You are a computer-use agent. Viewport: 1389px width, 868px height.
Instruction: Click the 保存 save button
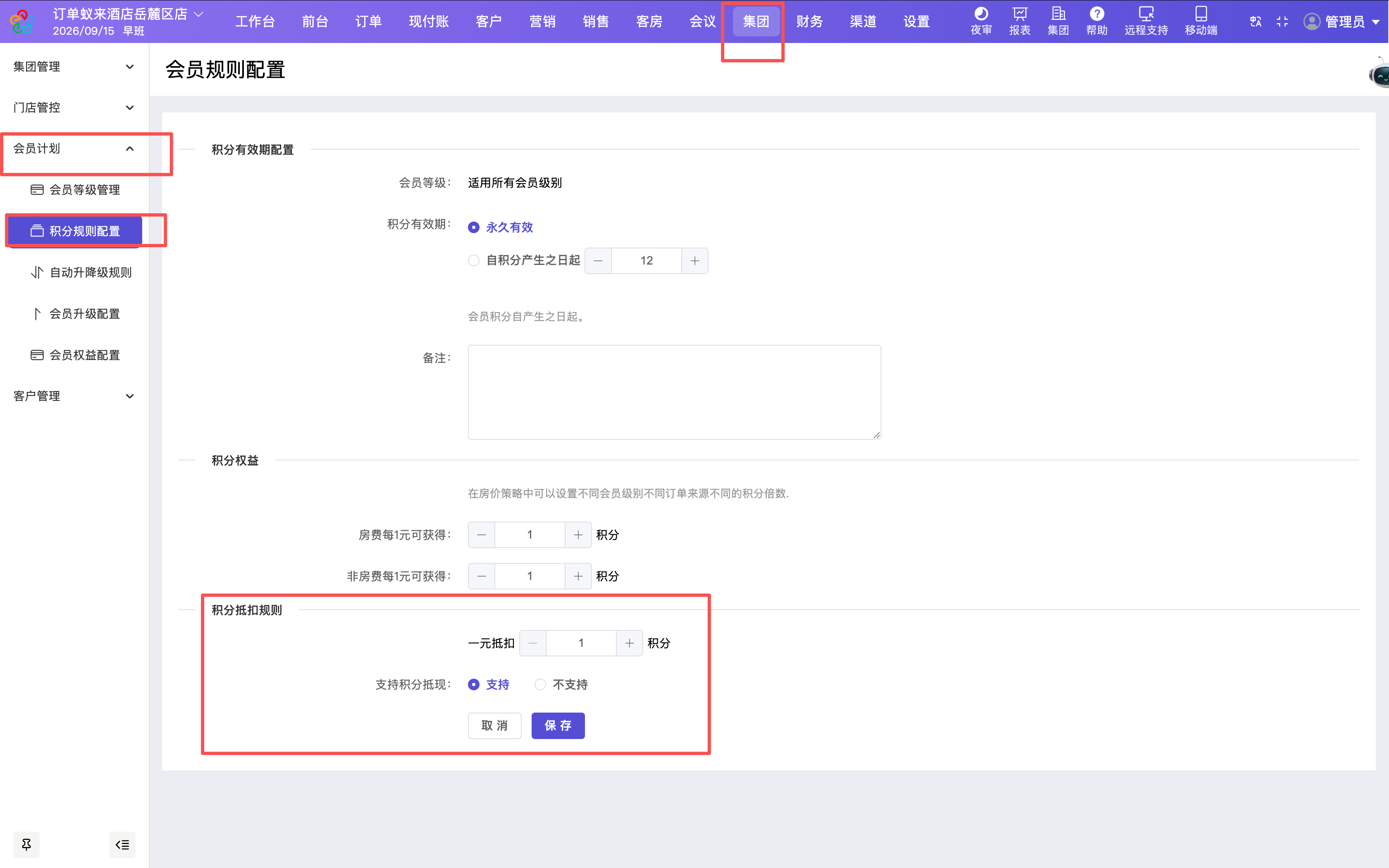558,726
